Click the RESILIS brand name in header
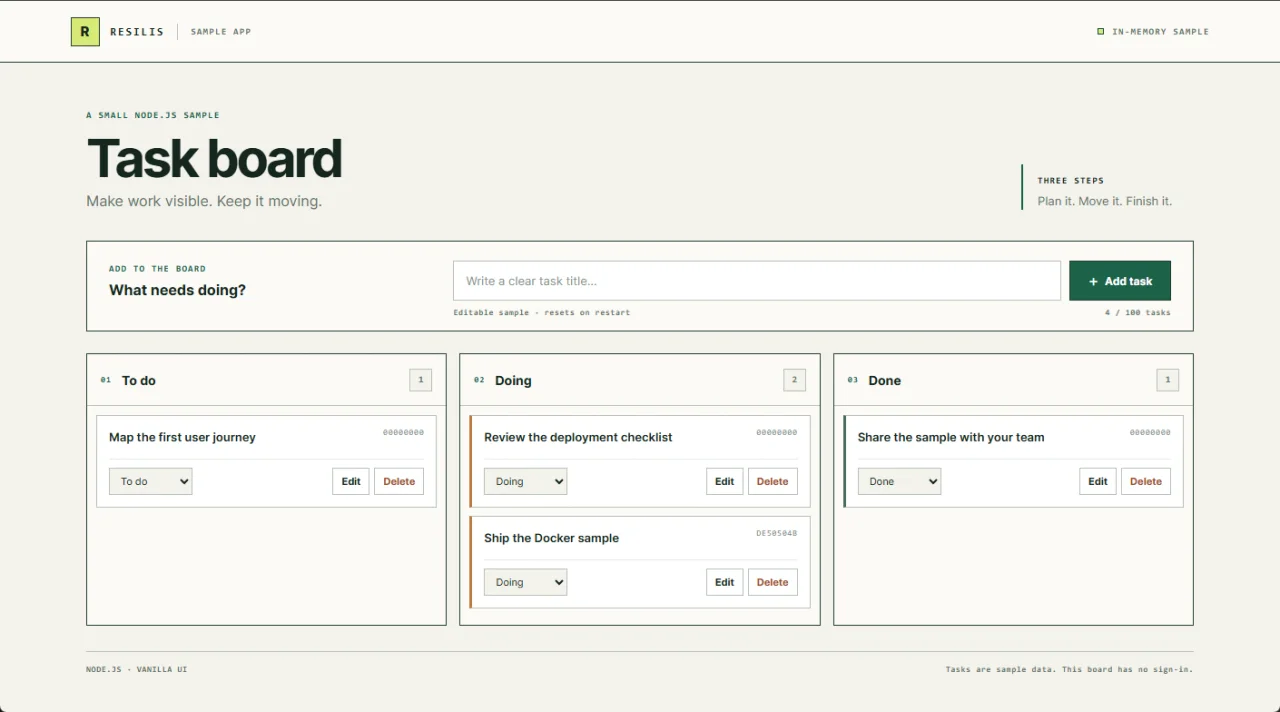 click(137, 32)
